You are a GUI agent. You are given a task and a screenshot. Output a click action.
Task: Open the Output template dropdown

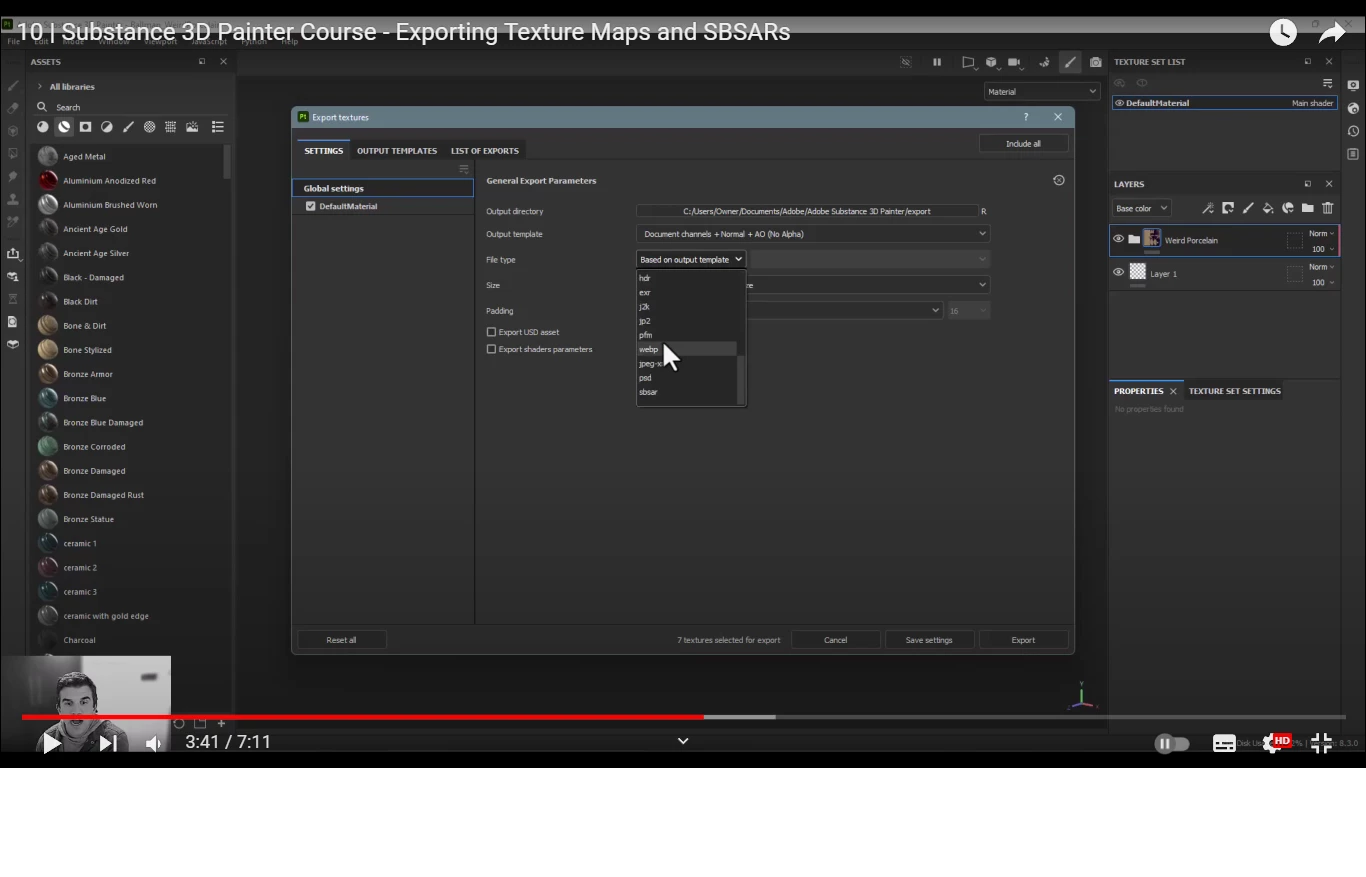tap(813, 234)
